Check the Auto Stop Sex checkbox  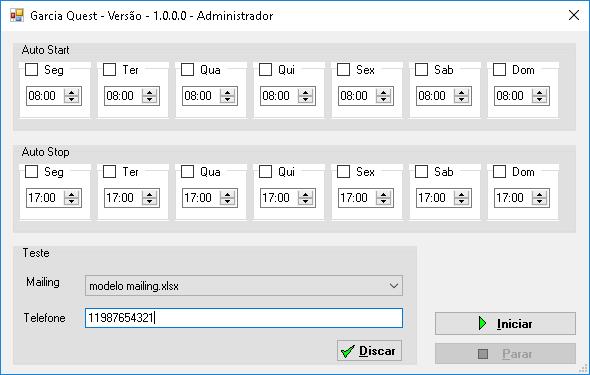point(343,172)
